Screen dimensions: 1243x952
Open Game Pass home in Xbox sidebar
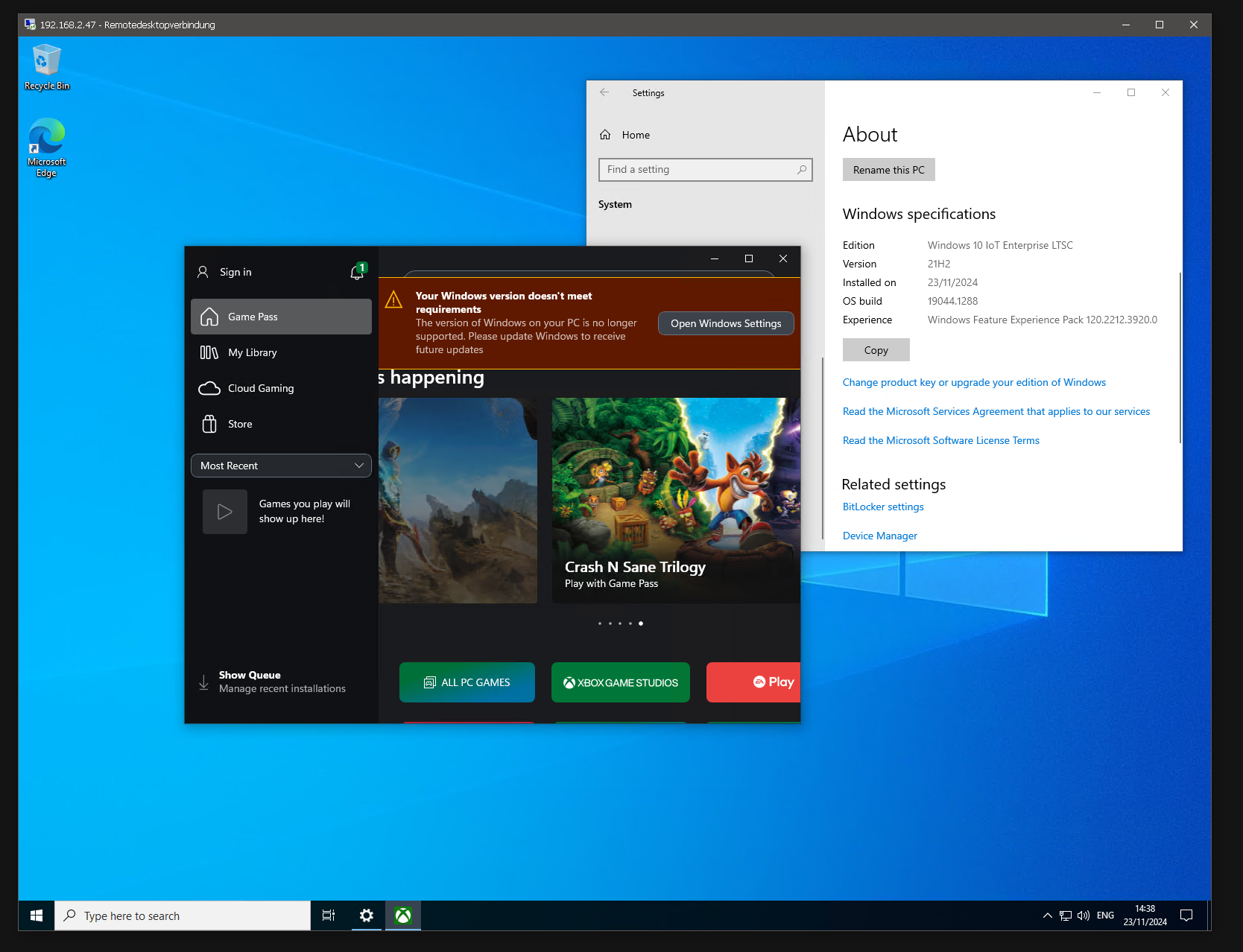point(281,317)
